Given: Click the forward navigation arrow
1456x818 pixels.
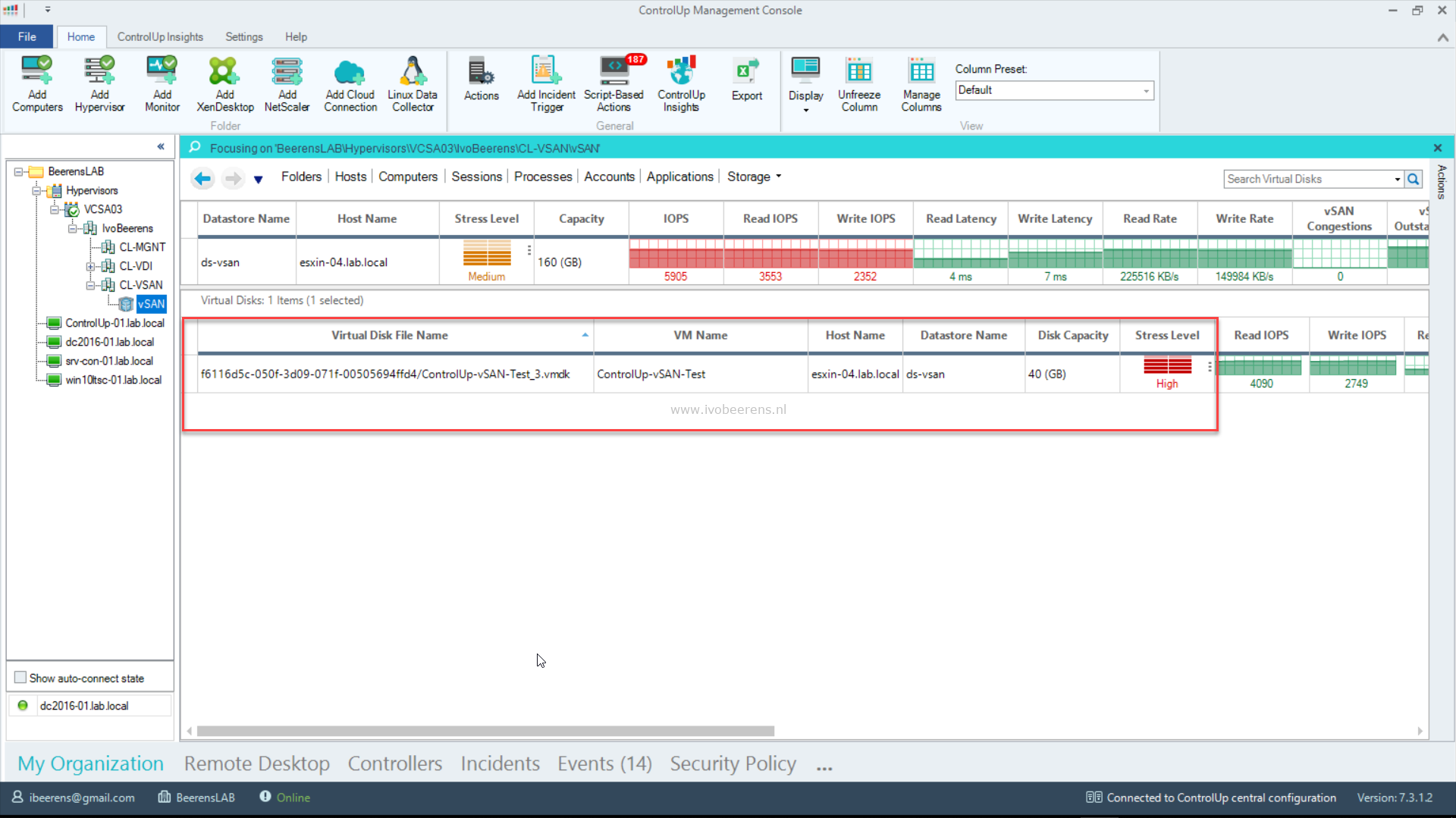Looking at the screenshot, I should coord(233,178).
